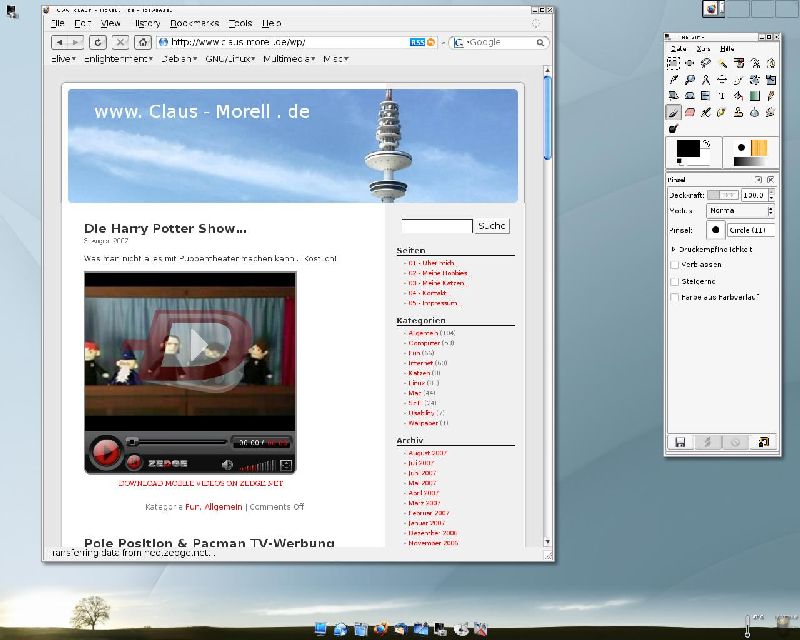800x640 pixels.
Task: Select the pink Eraser tool
Action: (690, 112)
